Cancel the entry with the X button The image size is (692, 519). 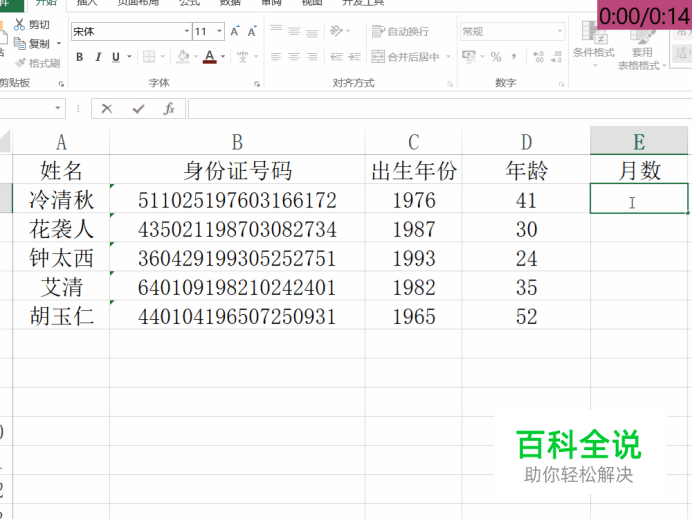[x=107, y=109]
